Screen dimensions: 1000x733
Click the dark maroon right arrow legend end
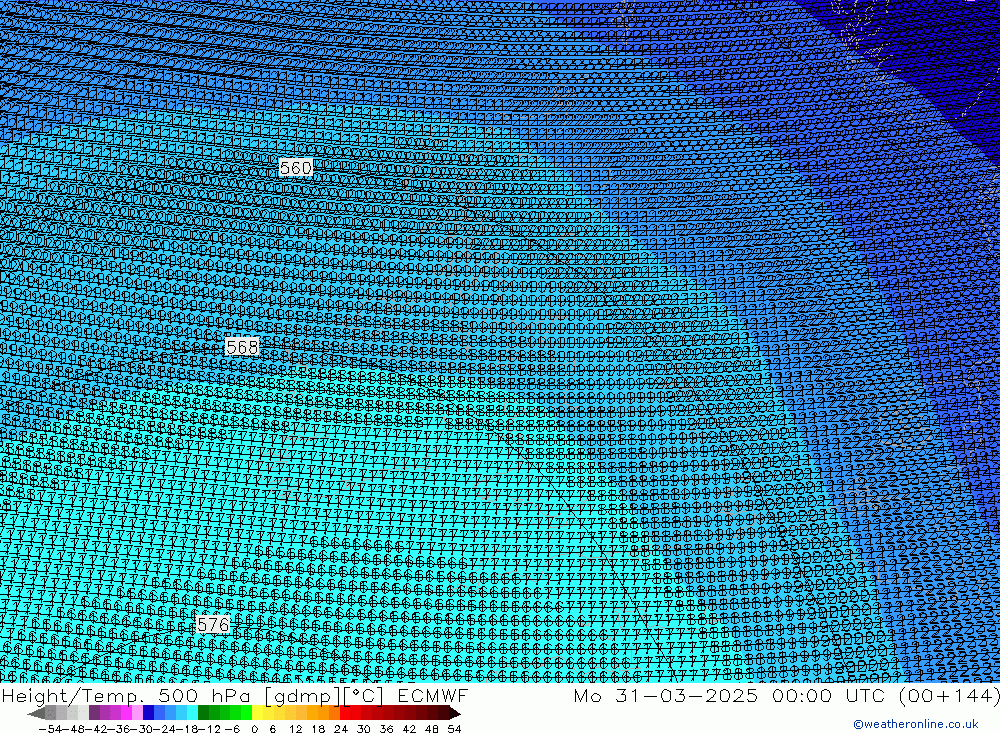(x=454, y=713)
